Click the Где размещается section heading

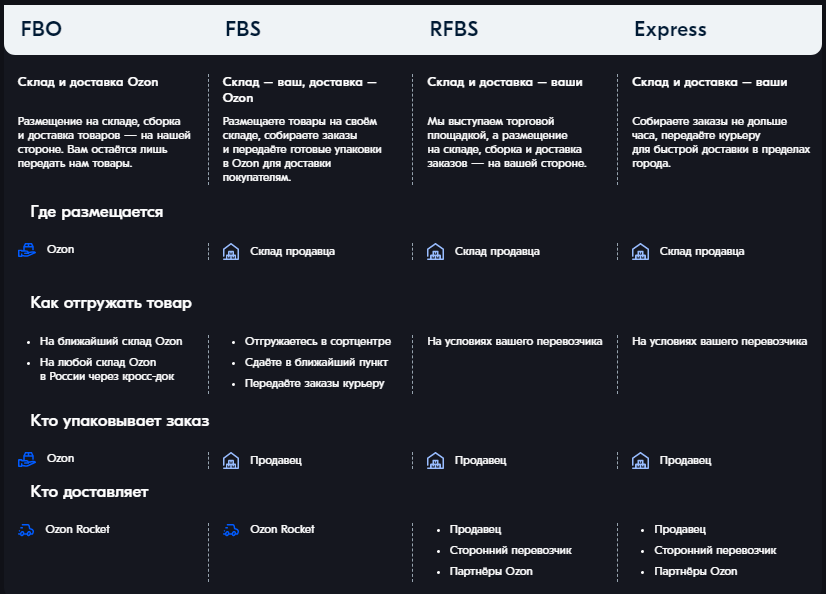[96, 212]
